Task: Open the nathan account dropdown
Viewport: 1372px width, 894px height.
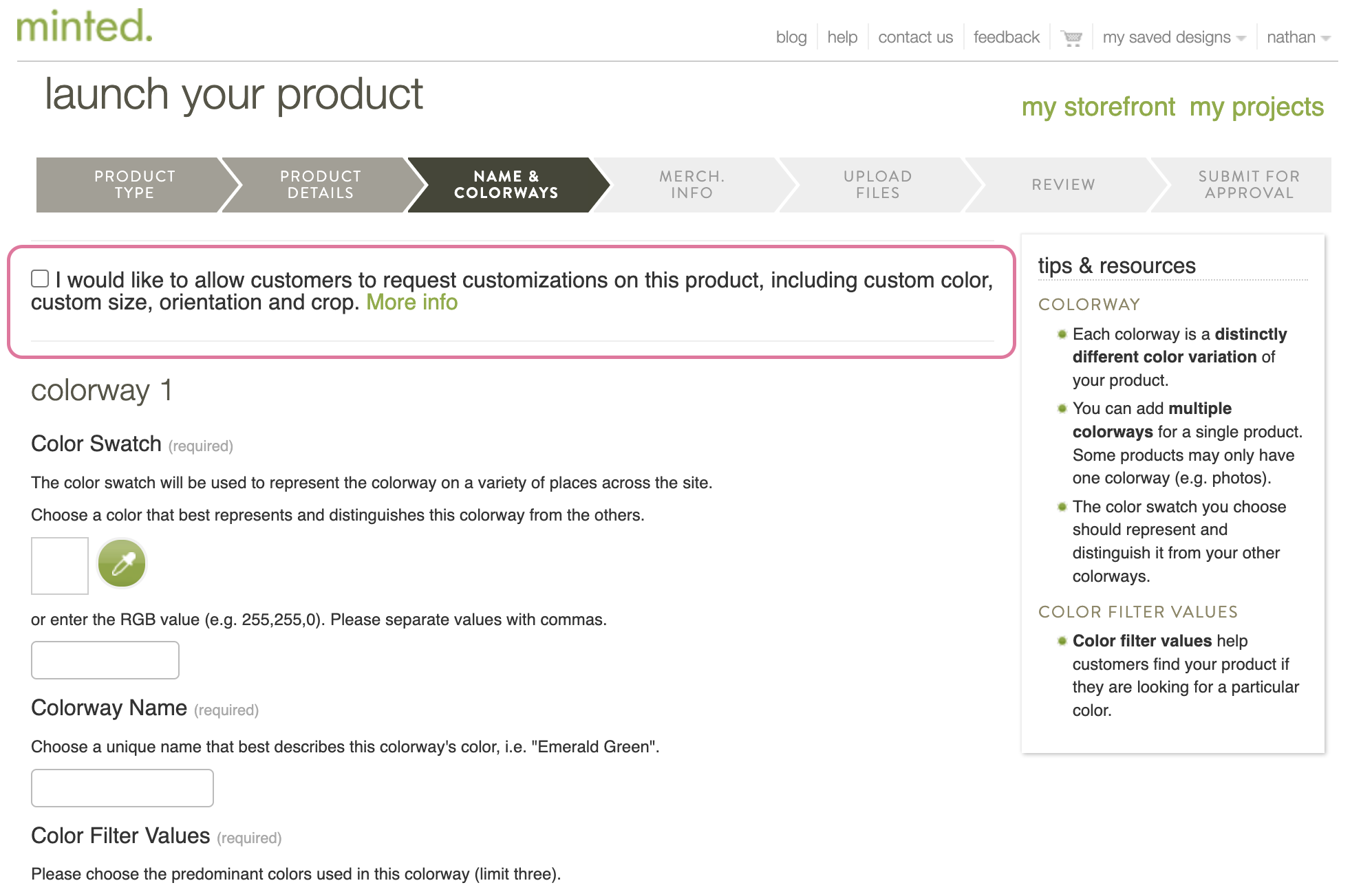Action: (1298, 38)
